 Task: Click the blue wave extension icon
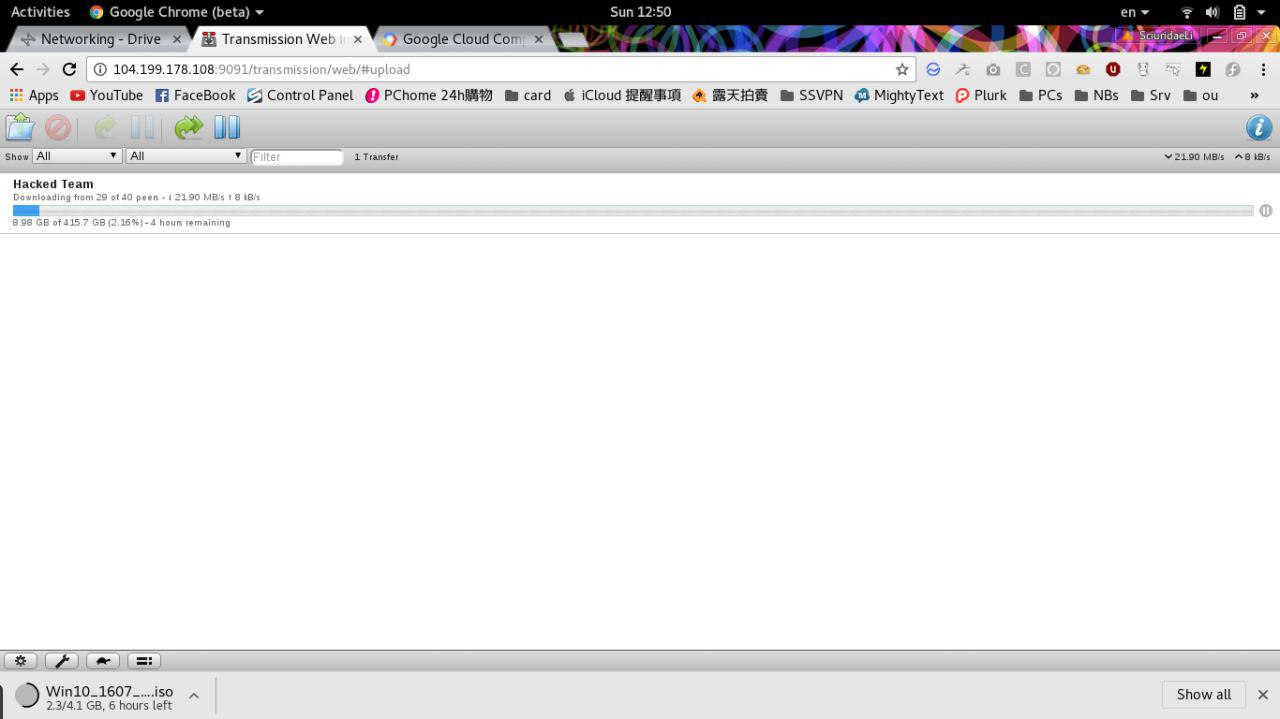coord(932,69)
